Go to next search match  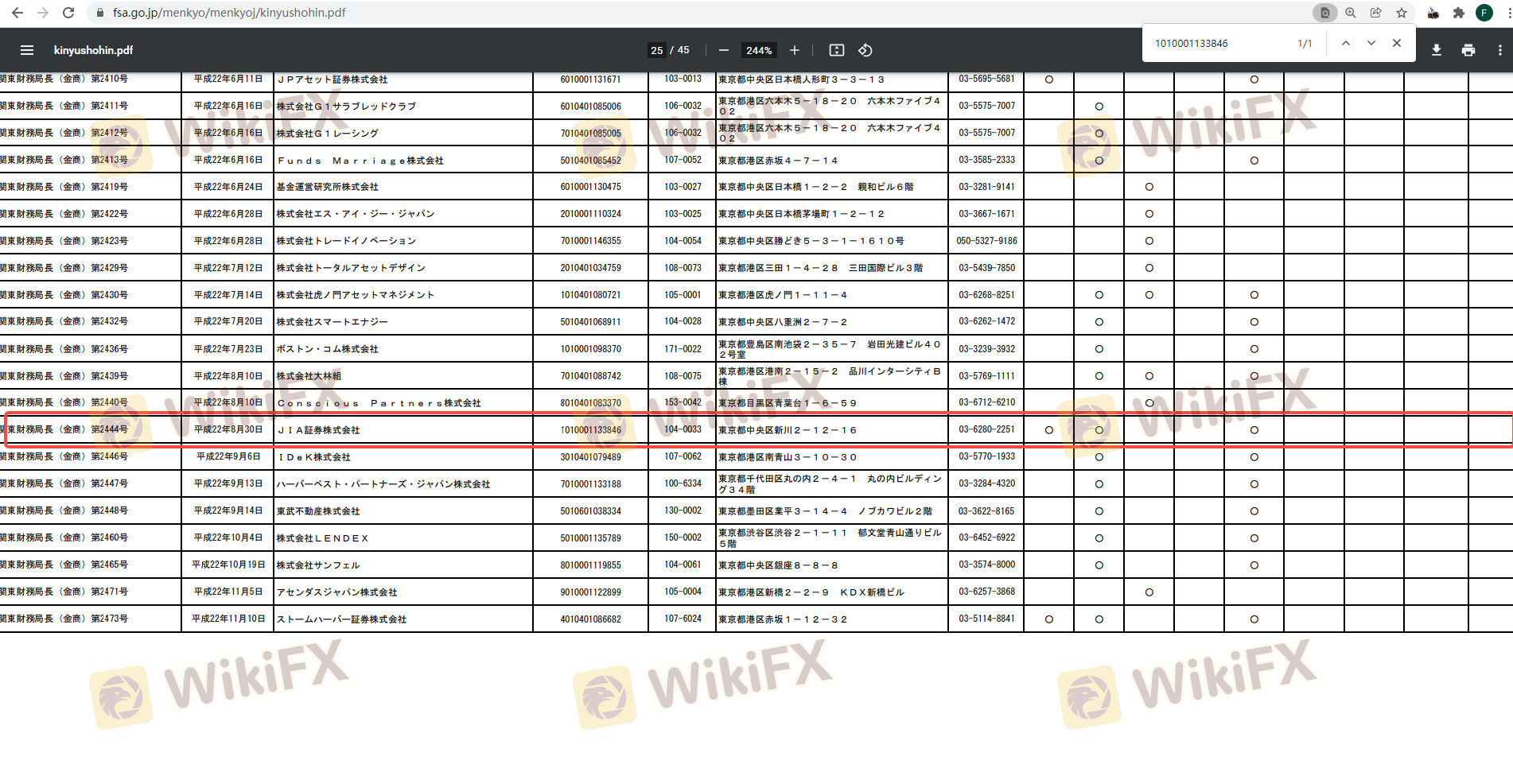point(1371,43)
